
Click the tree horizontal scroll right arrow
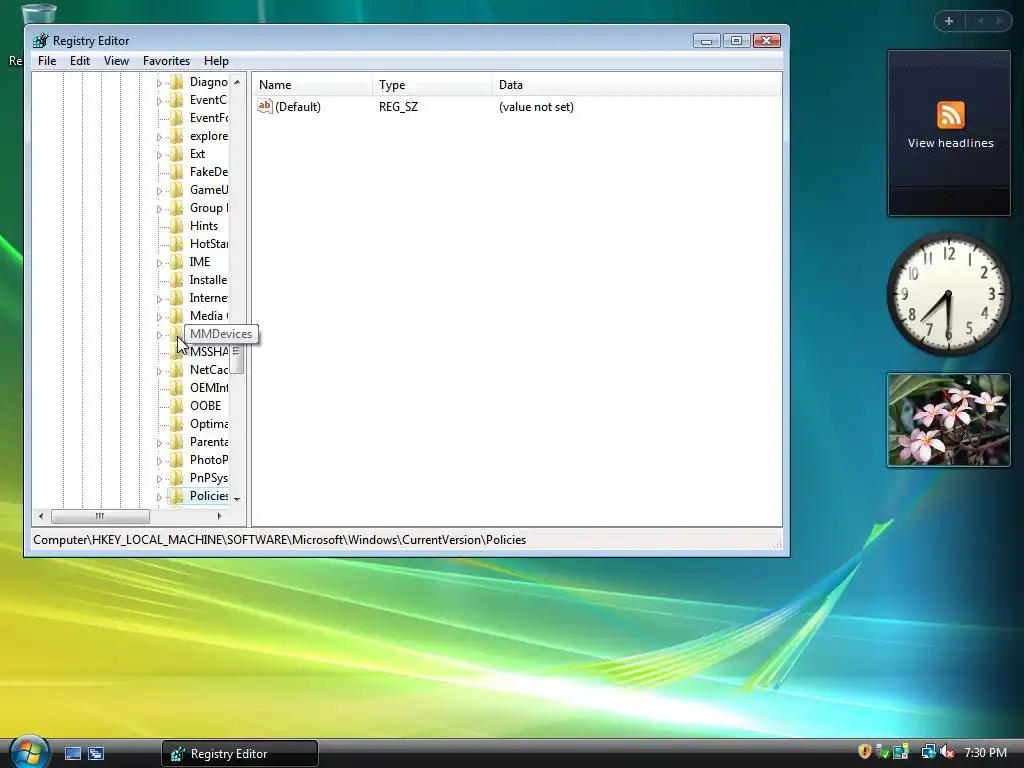click(x=219, y=516)
